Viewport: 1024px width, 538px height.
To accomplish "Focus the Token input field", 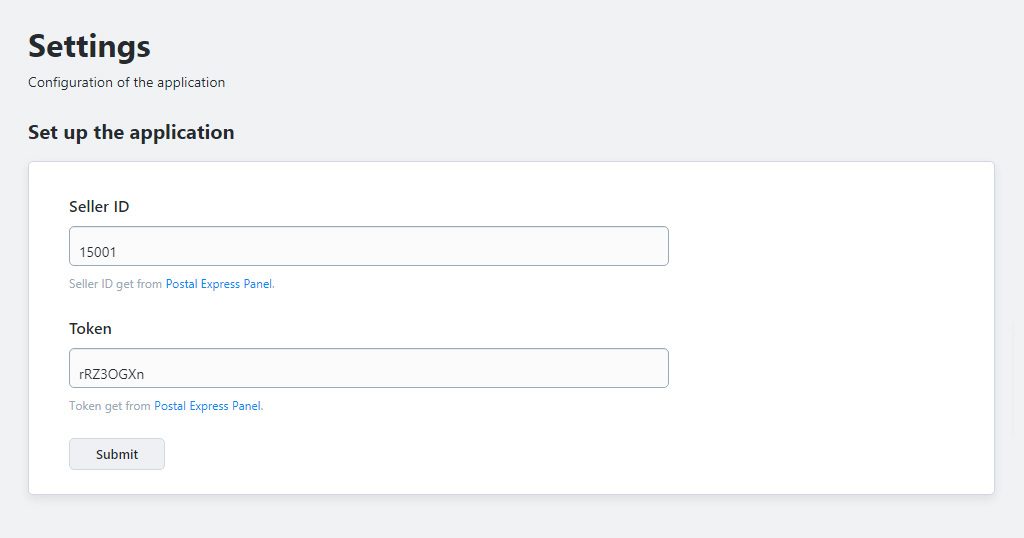I will point(368,368).
